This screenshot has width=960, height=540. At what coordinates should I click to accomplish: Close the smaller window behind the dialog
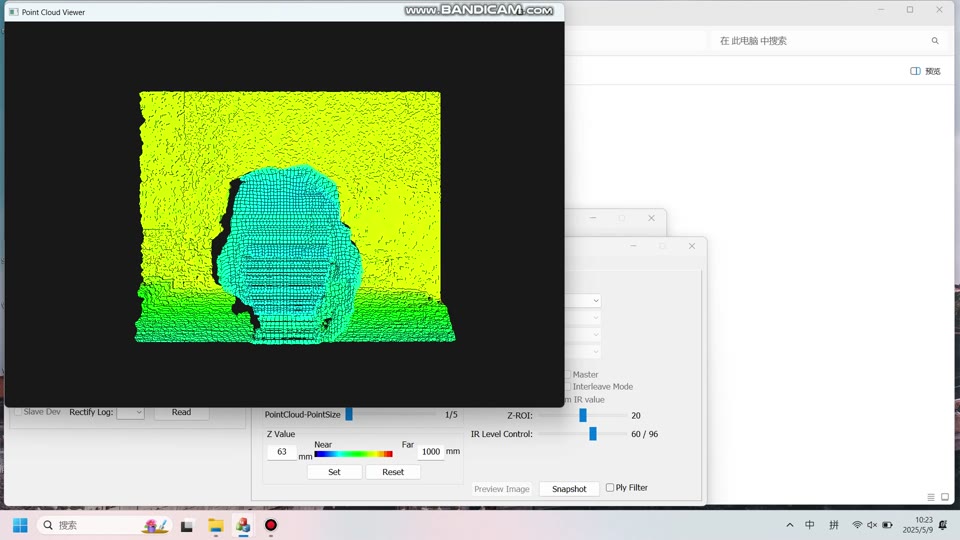(651, 218)
